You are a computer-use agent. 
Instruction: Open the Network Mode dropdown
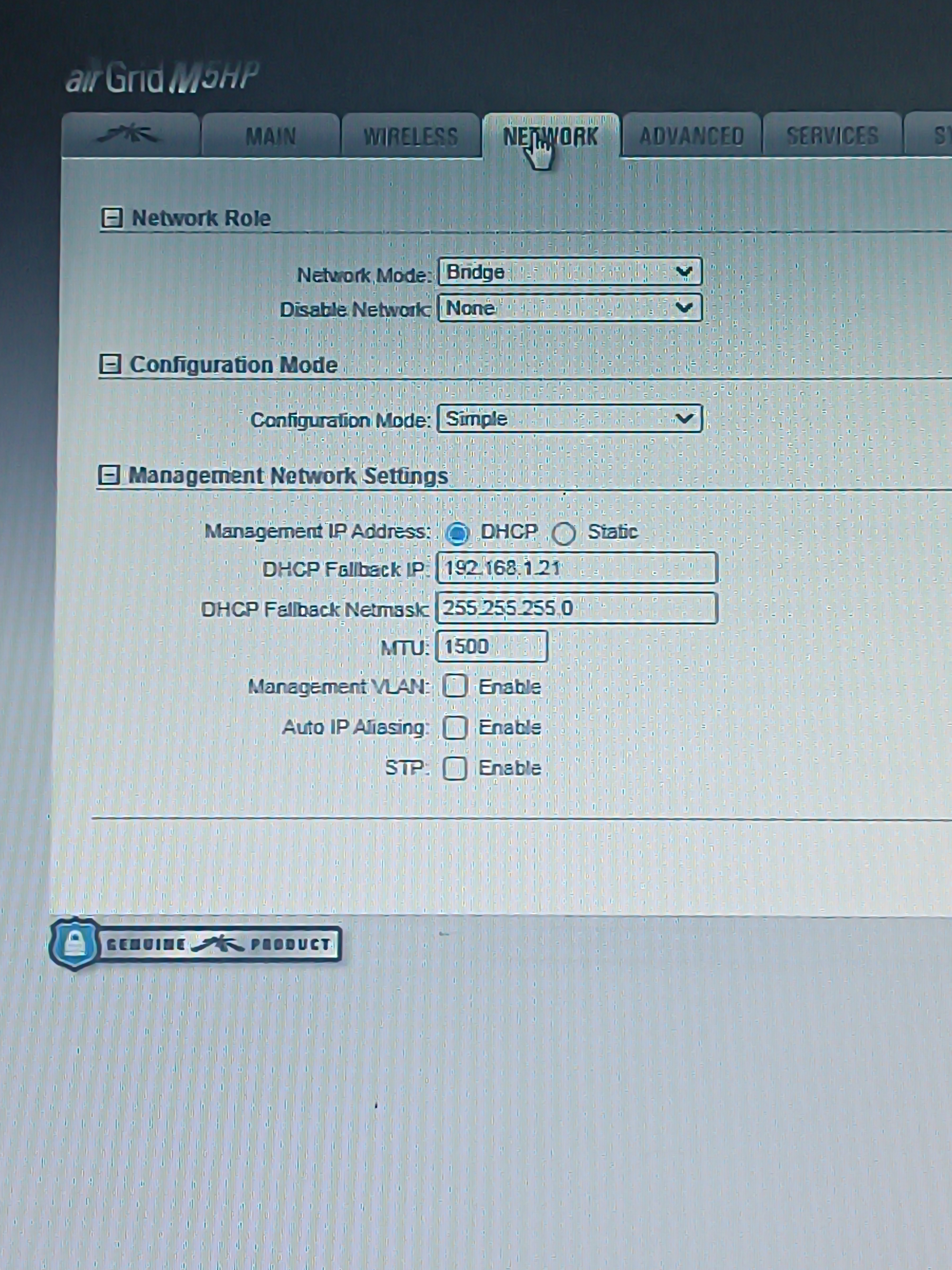(570, 271)
